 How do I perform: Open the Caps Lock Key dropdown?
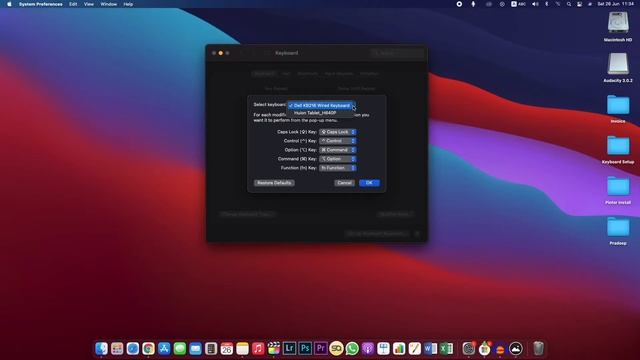[338, 132]
